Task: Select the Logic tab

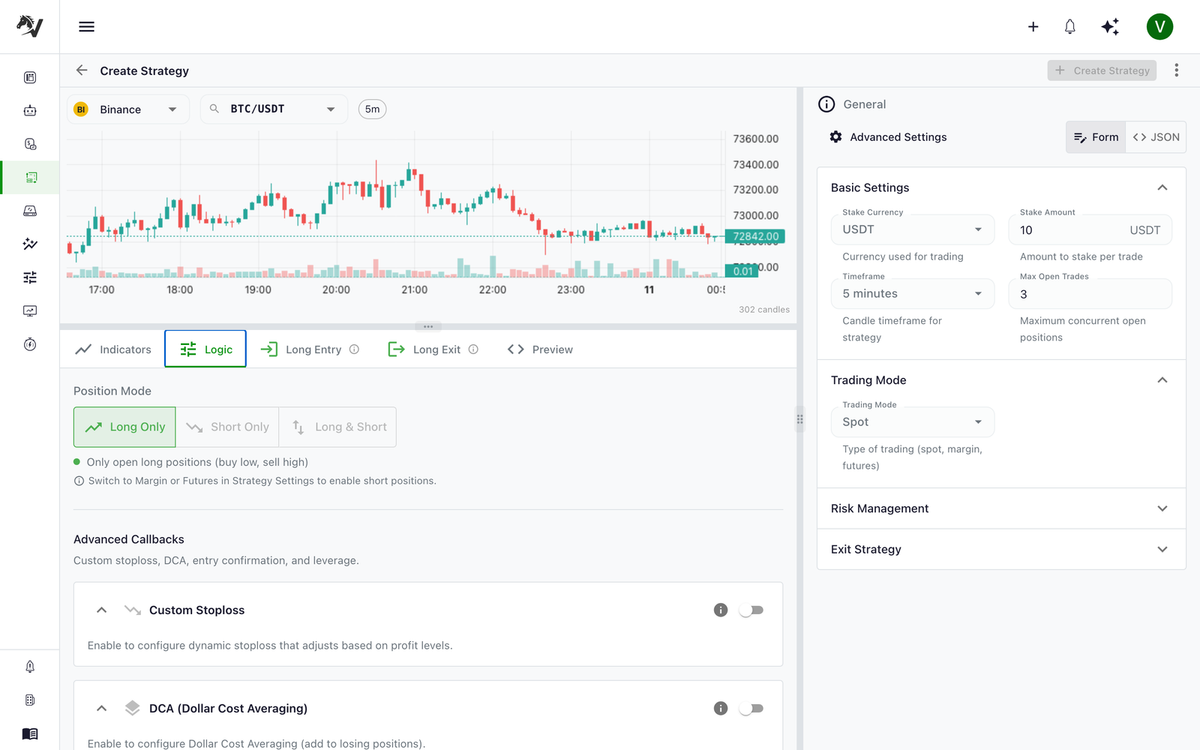Action: click(x=205, y=350)
